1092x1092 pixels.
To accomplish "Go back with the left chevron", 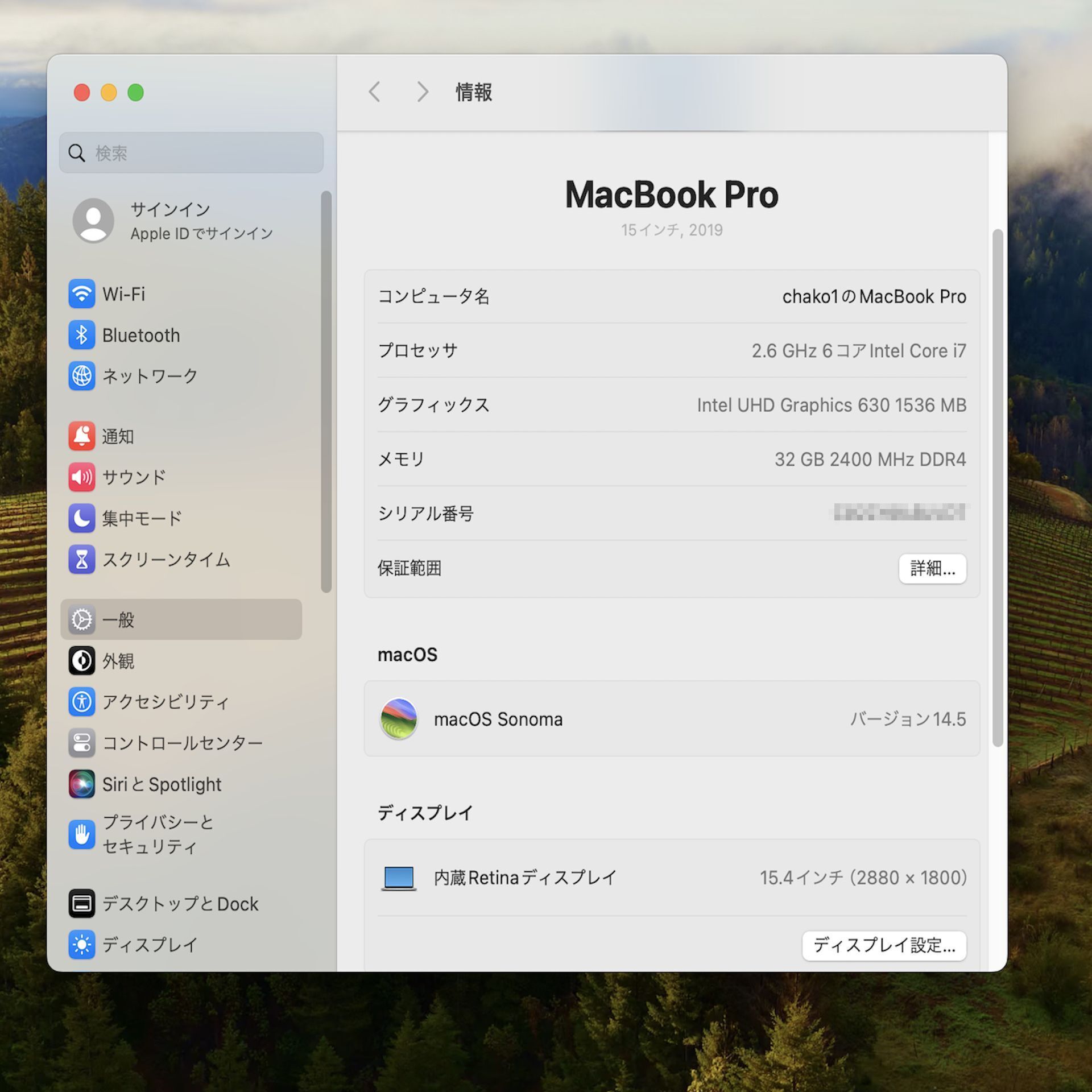I will [x=374, y=92].
